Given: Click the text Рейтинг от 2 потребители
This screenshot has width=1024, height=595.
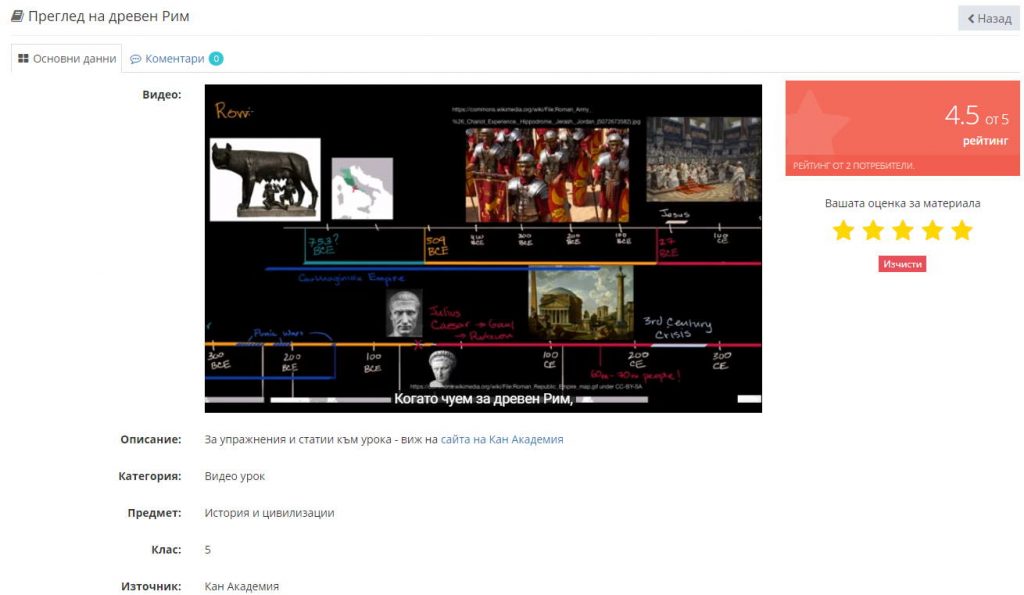Looking at the screenshot, I should 854,165.
